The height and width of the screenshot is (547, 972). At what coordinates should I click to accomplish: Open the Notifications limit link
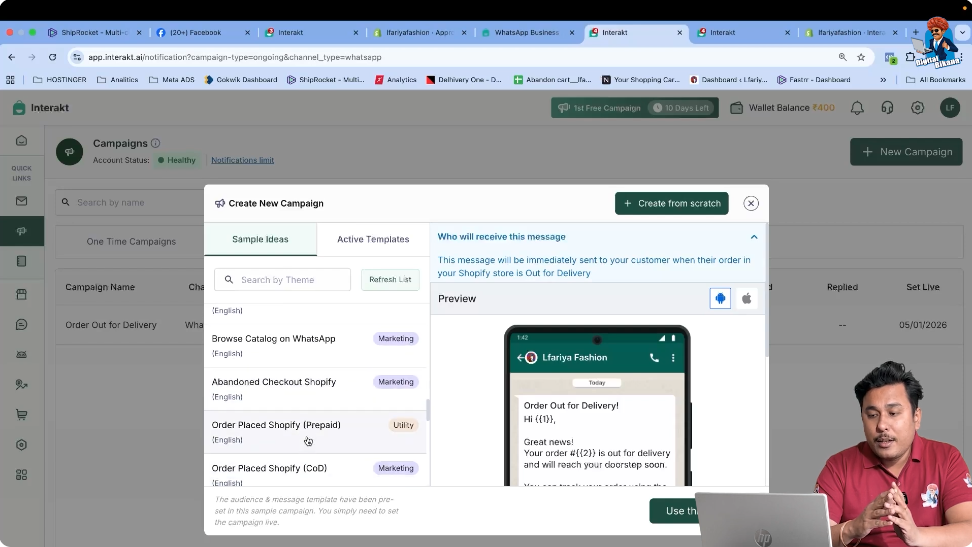[242, 160]
